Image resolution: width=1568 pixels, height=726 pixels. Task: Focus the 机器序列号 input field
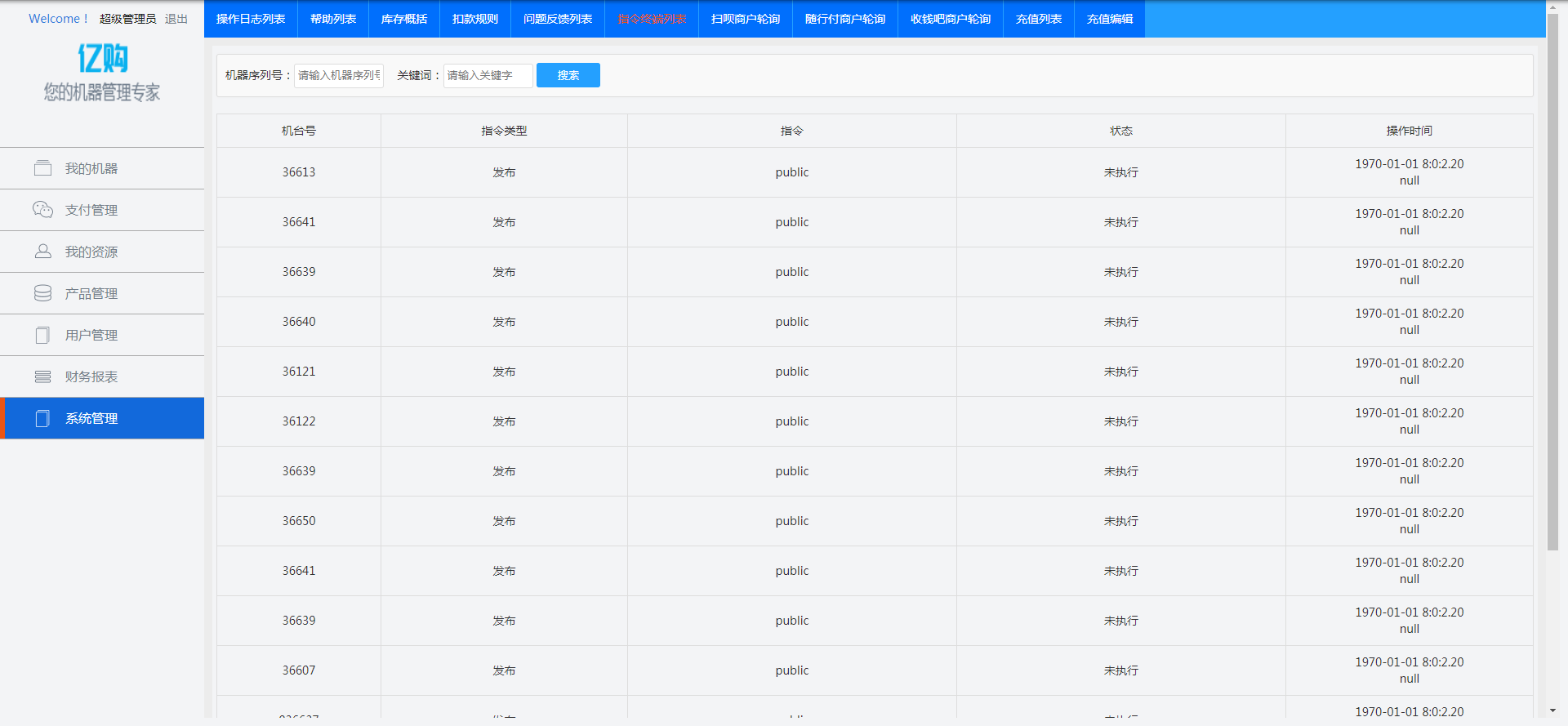[x=339, y=75]
